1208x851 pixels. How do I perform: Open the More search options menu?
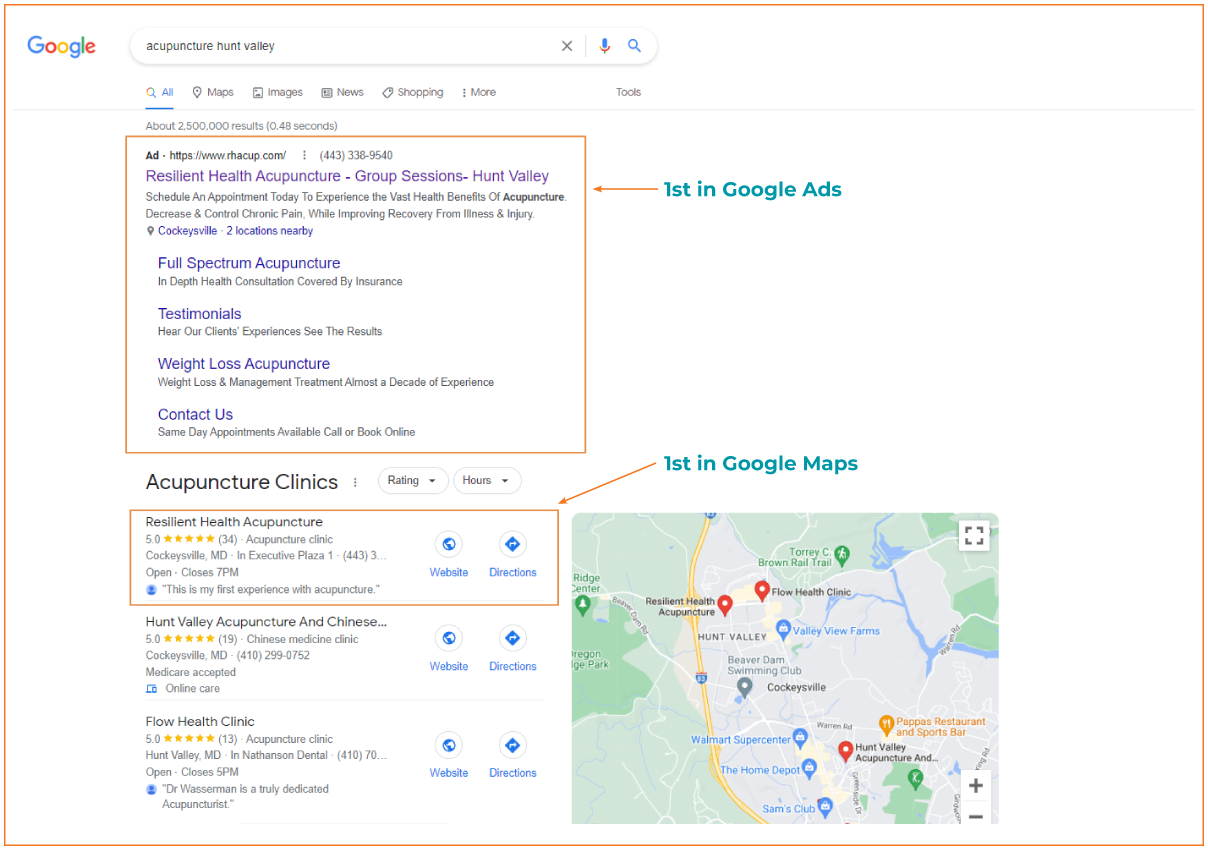[x=478, y=92]
